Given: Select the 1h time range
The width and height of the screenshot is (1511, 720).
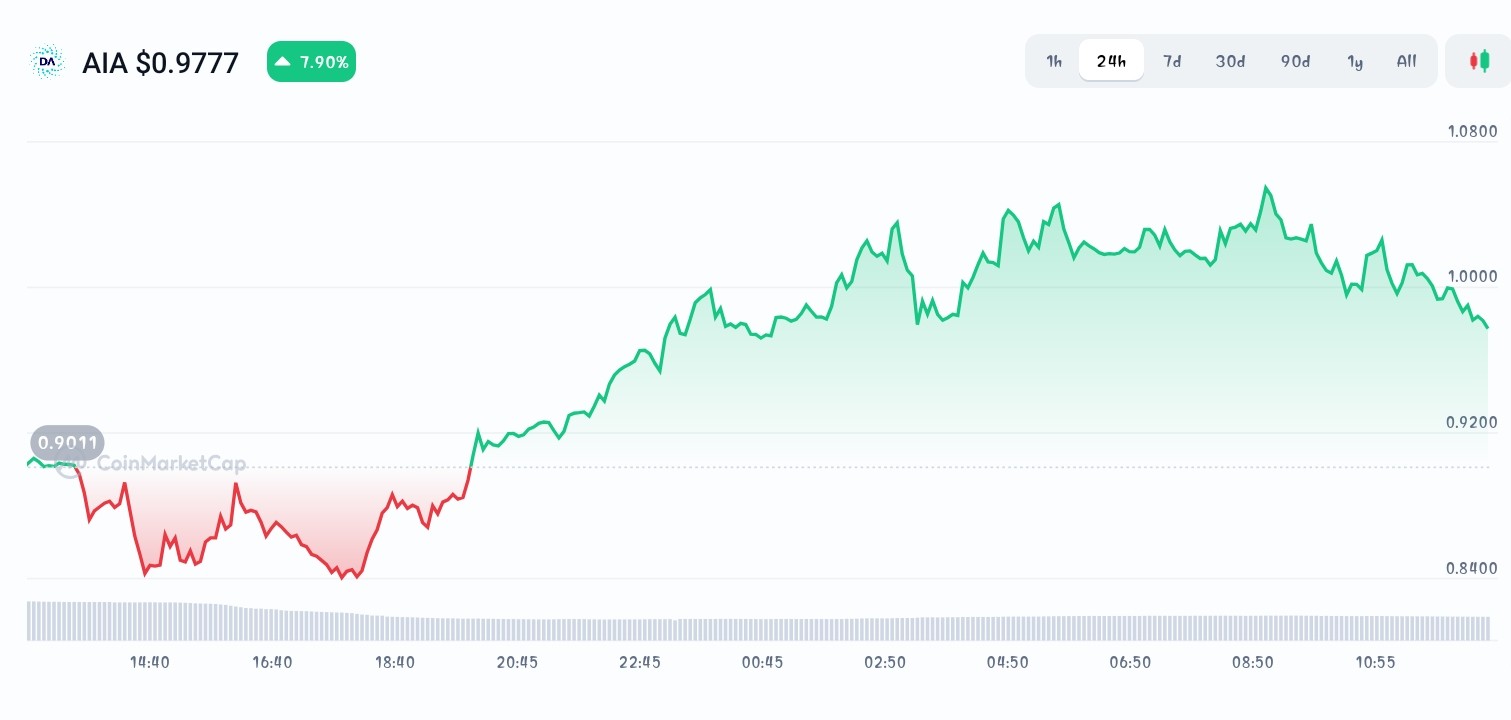Looking at the screenshot, I should [1053, 61].
